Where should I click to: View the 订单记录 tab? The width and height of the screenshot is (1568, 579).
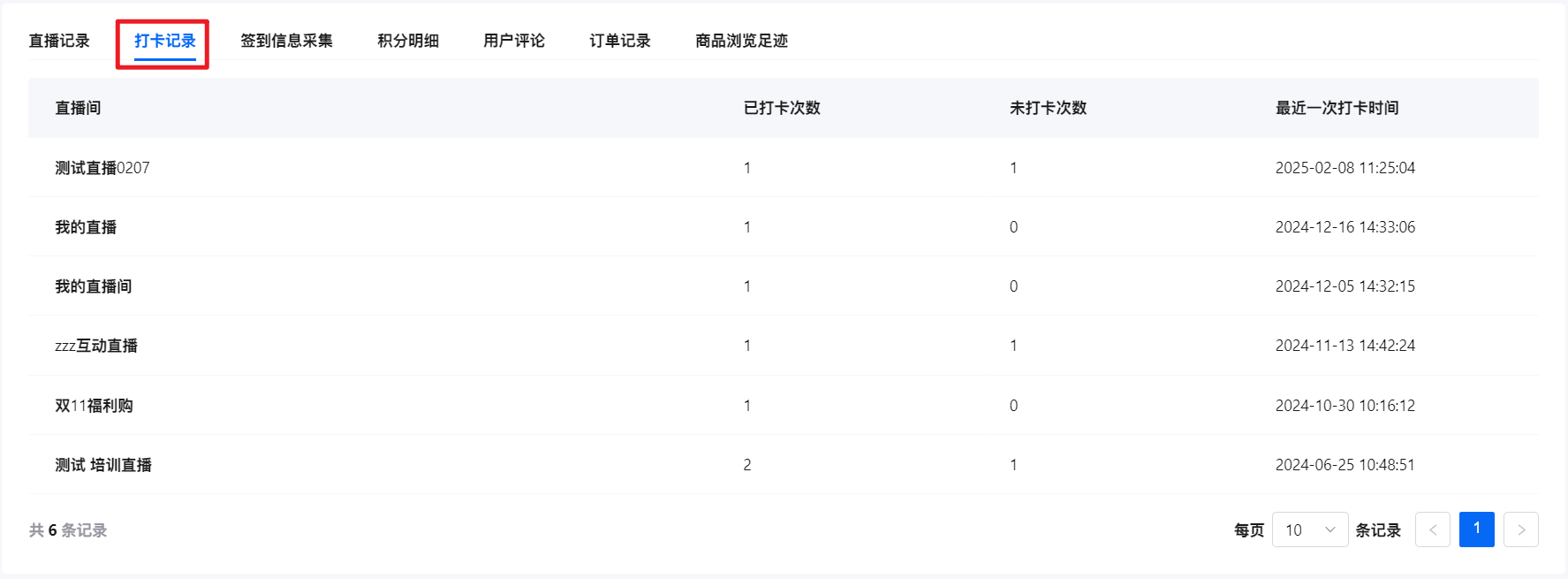pyautogui.click(x=620, y=41)
